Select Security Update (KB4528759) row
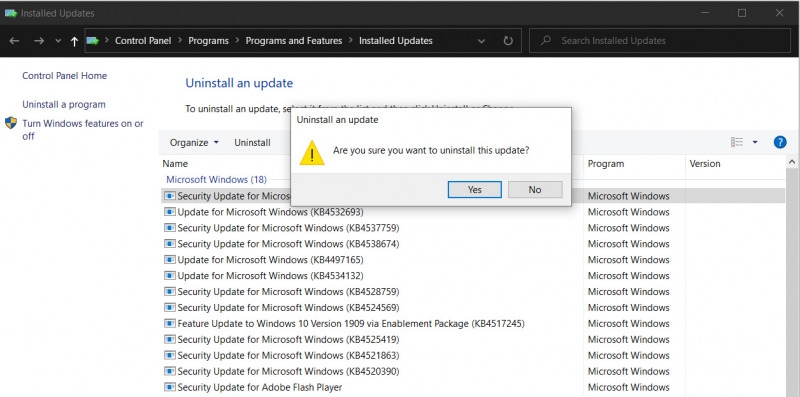The height and width of the screenshot is (397, 800). [x=473, y=292]
